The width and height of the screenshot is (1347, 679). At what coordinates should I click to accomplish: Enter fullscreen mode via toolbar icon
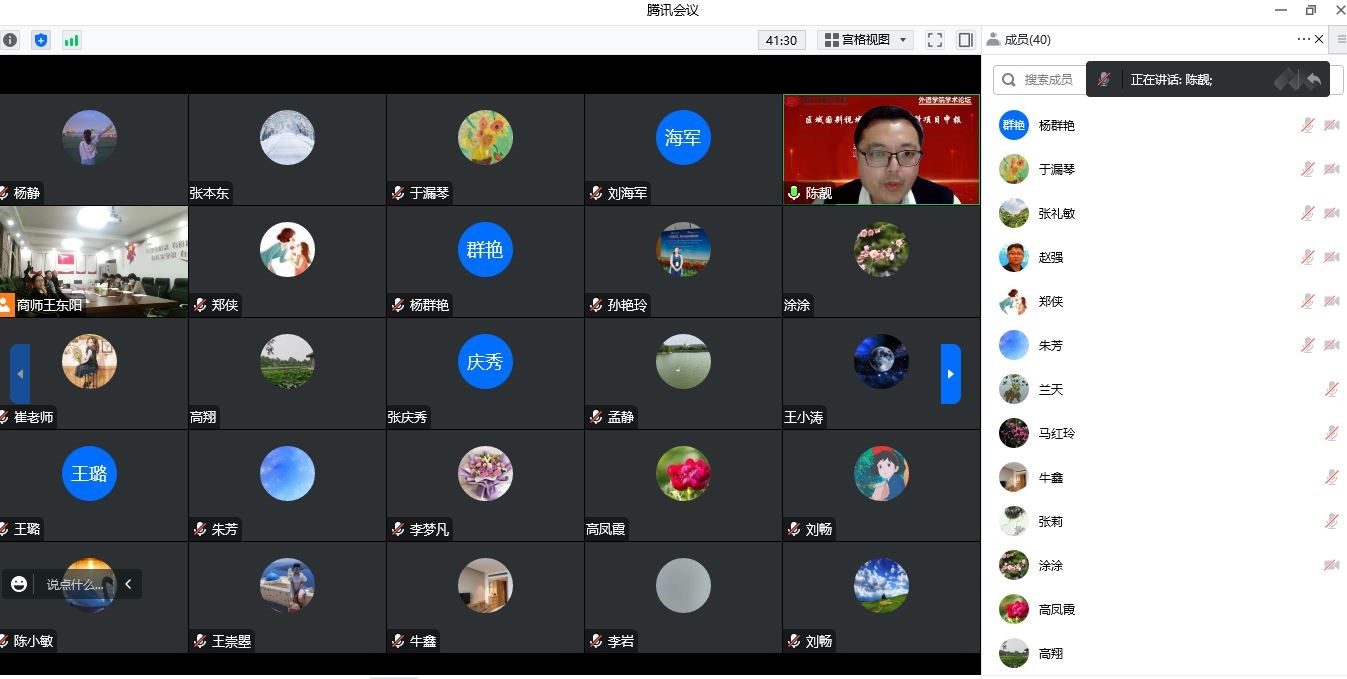click(935, 40)
